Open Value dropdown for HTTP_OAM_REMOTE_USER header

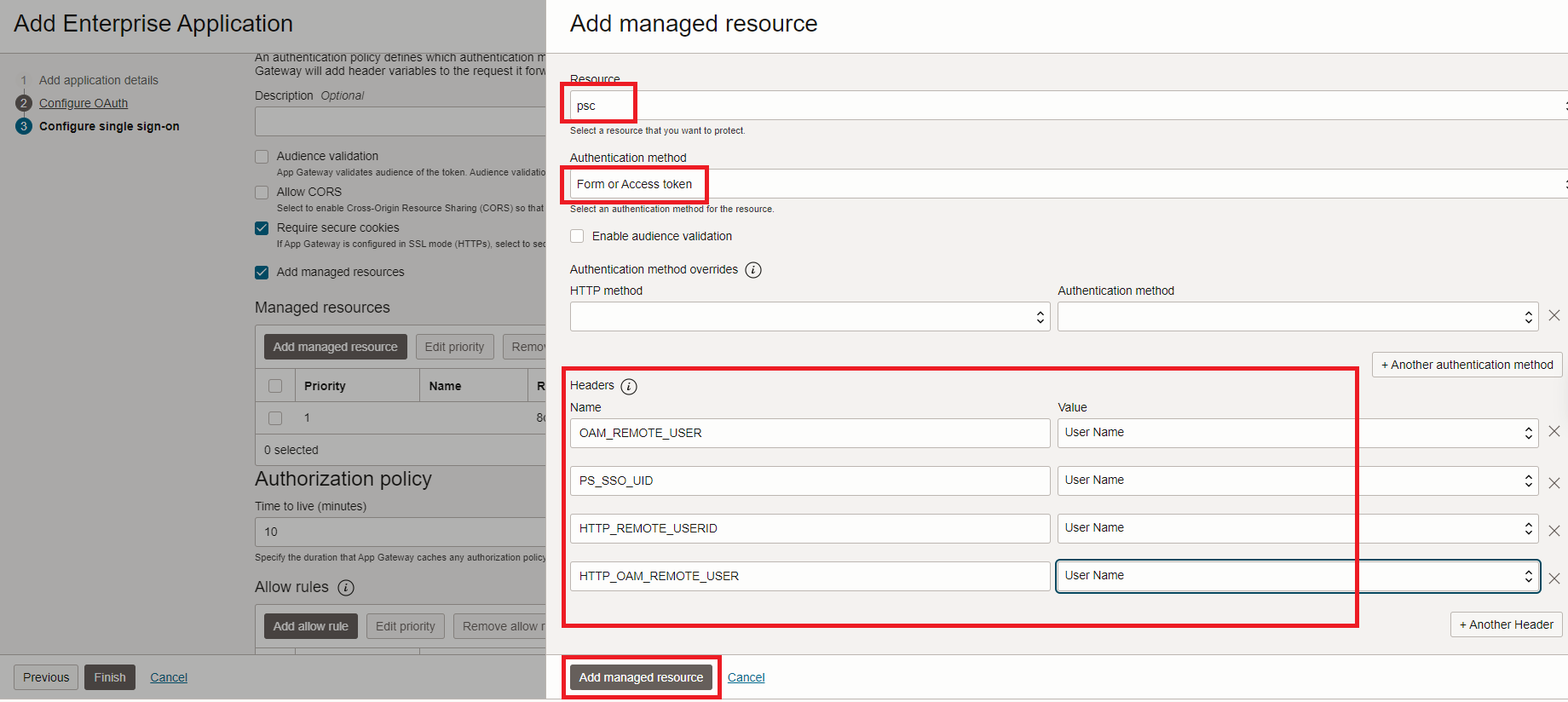click(1298, 576)
